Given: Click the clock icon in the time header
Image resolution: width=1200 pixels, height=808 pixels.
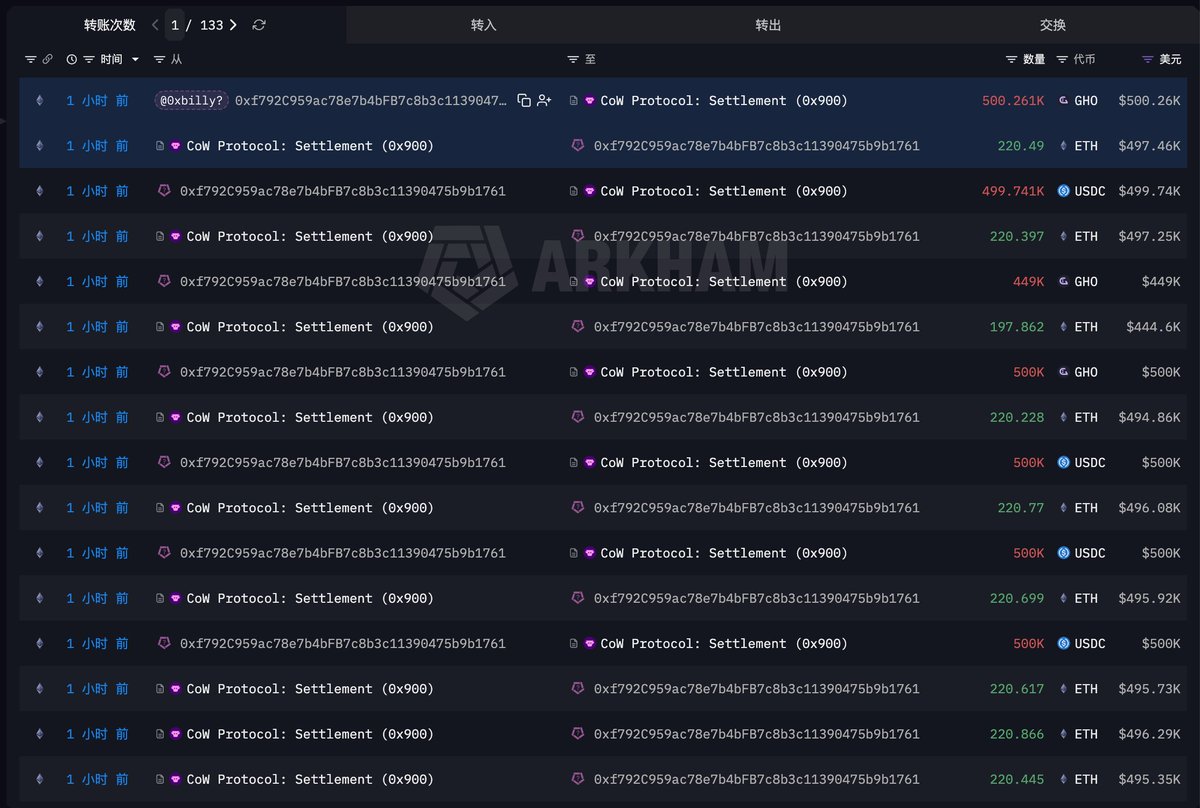Looking at the screenshot, I should click(x=72, y=60).
